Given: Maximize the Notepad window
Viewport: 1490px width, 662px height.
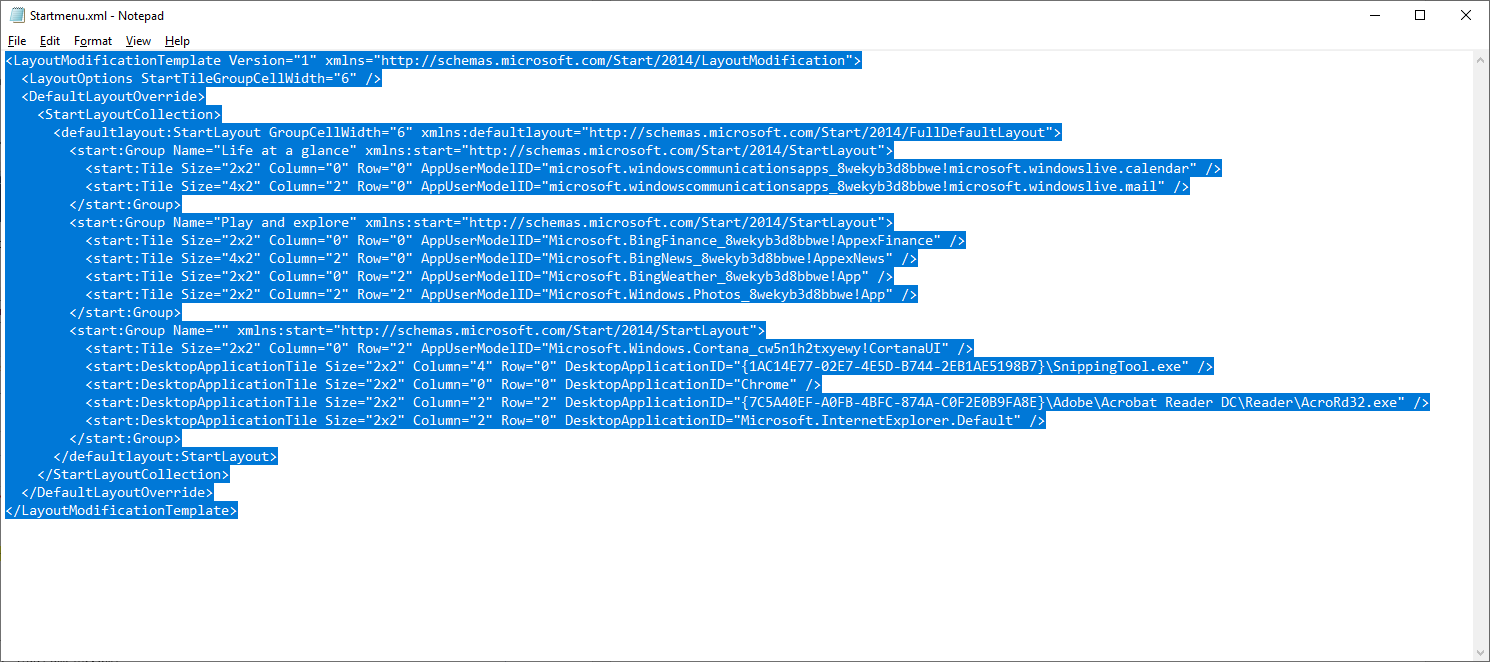Looking at the screenshot, I should click(x=1420, y=15).
